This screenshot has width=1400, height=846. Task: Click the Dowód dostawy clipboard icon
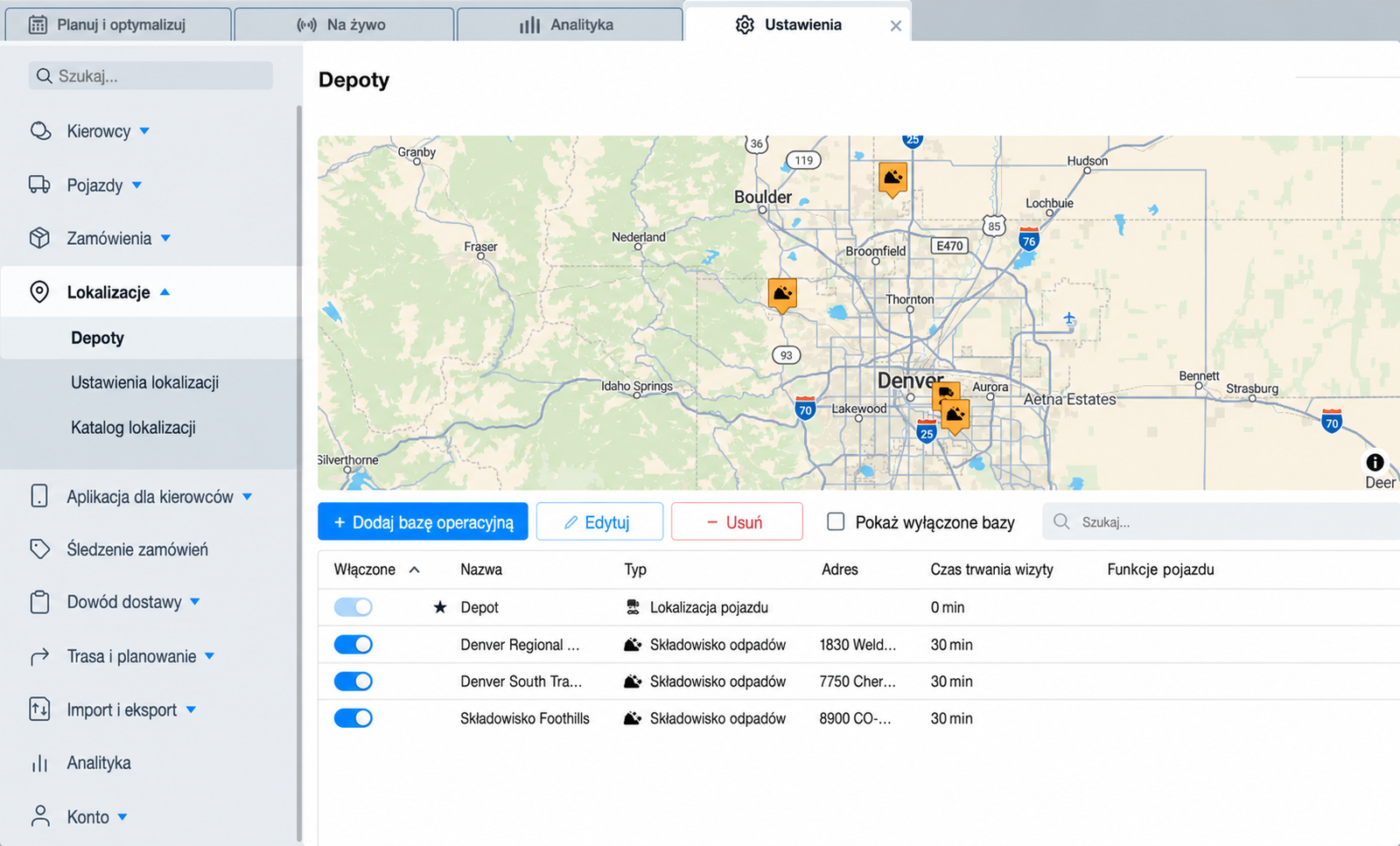point(39,602)
